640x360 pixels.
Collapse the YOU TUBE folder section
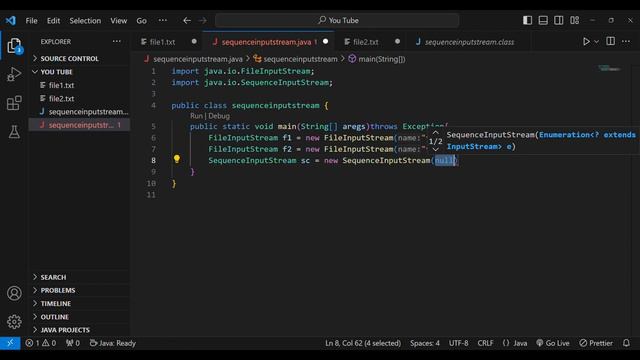point(80,72)
